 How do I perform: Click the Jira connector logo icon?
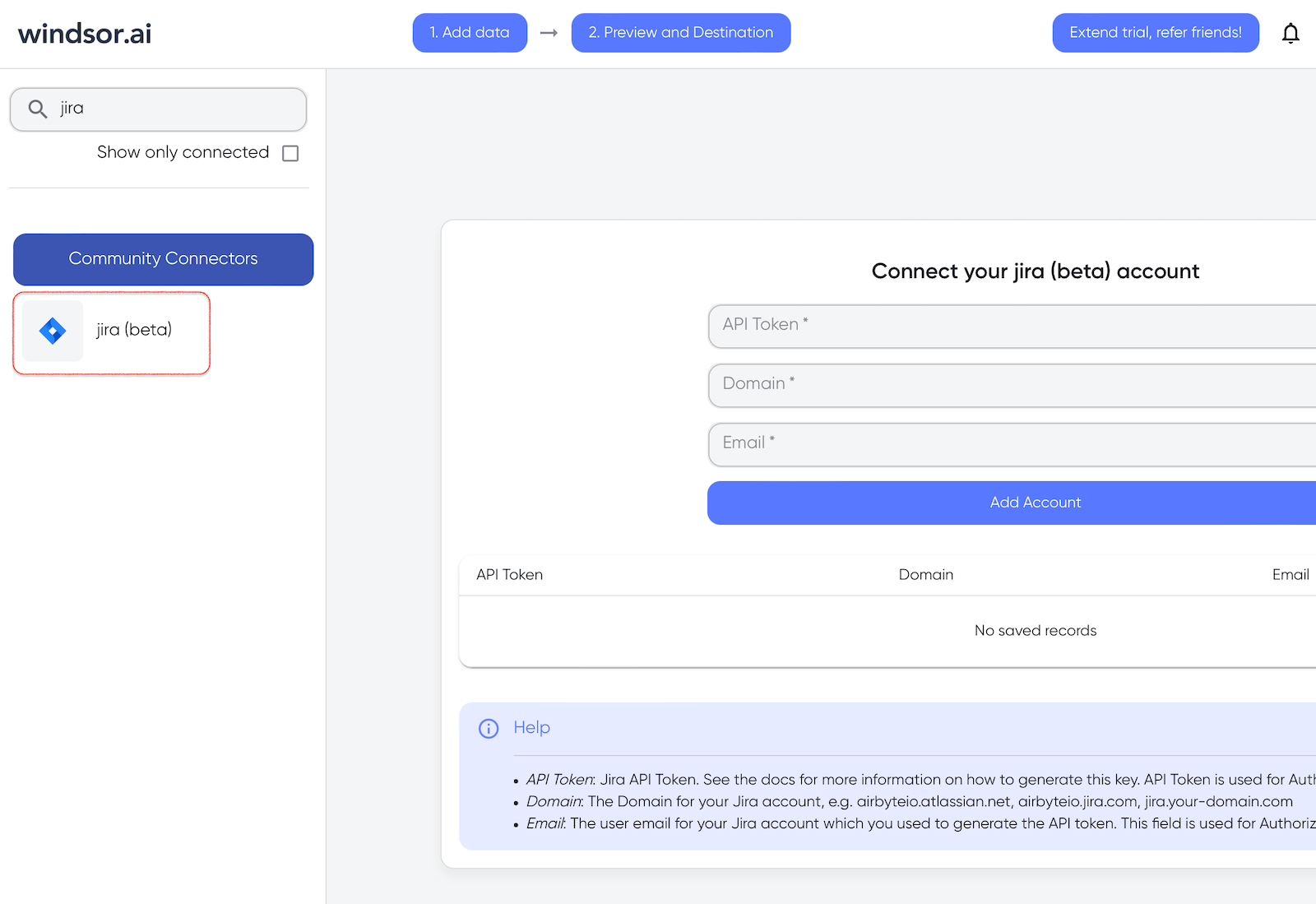point(51,331)
